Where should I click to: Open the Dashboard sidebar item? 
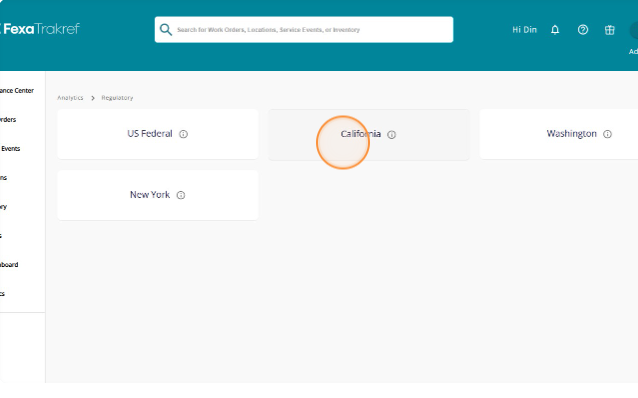(x=9, y=265)
